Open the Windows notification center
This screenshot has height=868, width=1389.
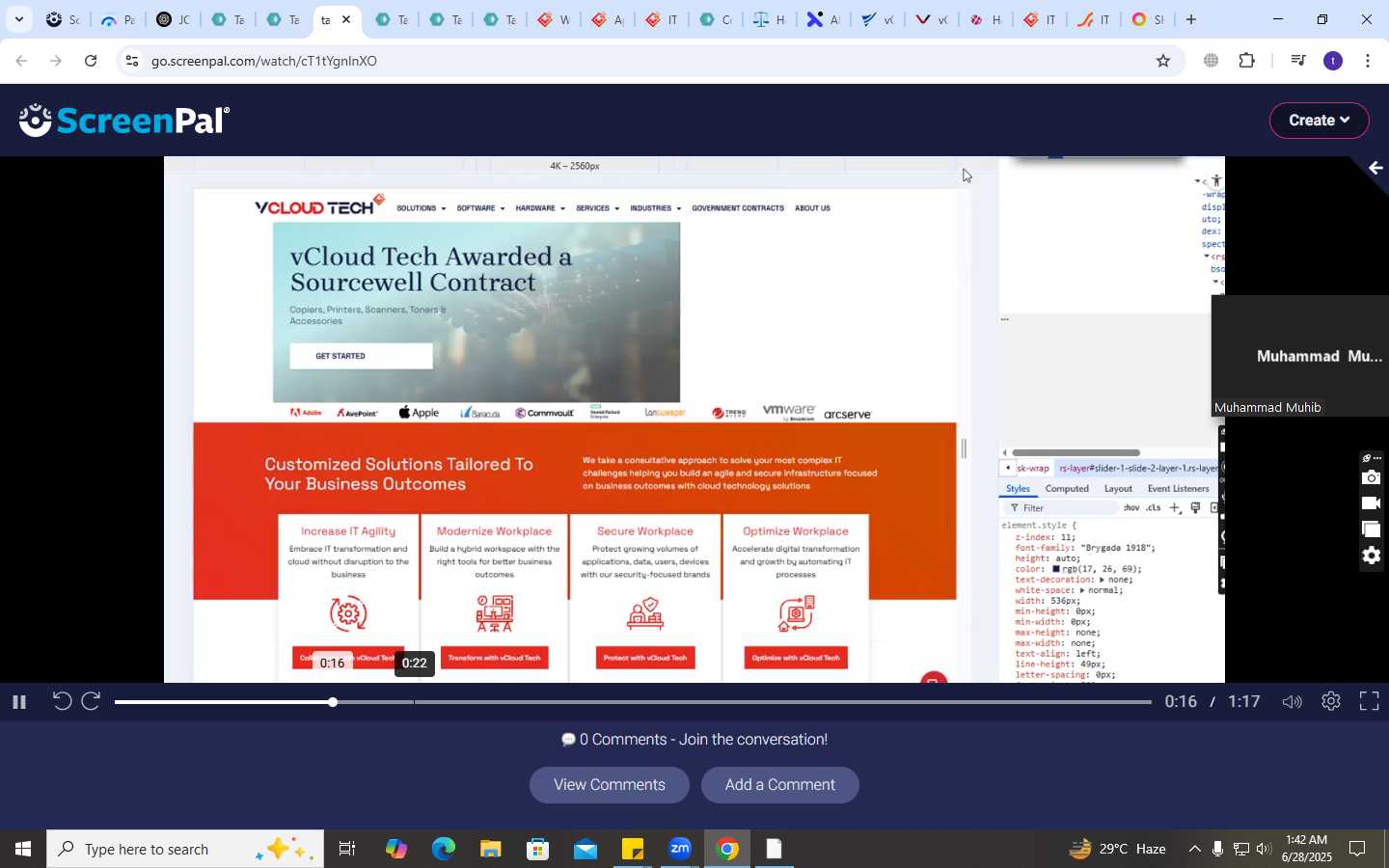click(1357, 850)
